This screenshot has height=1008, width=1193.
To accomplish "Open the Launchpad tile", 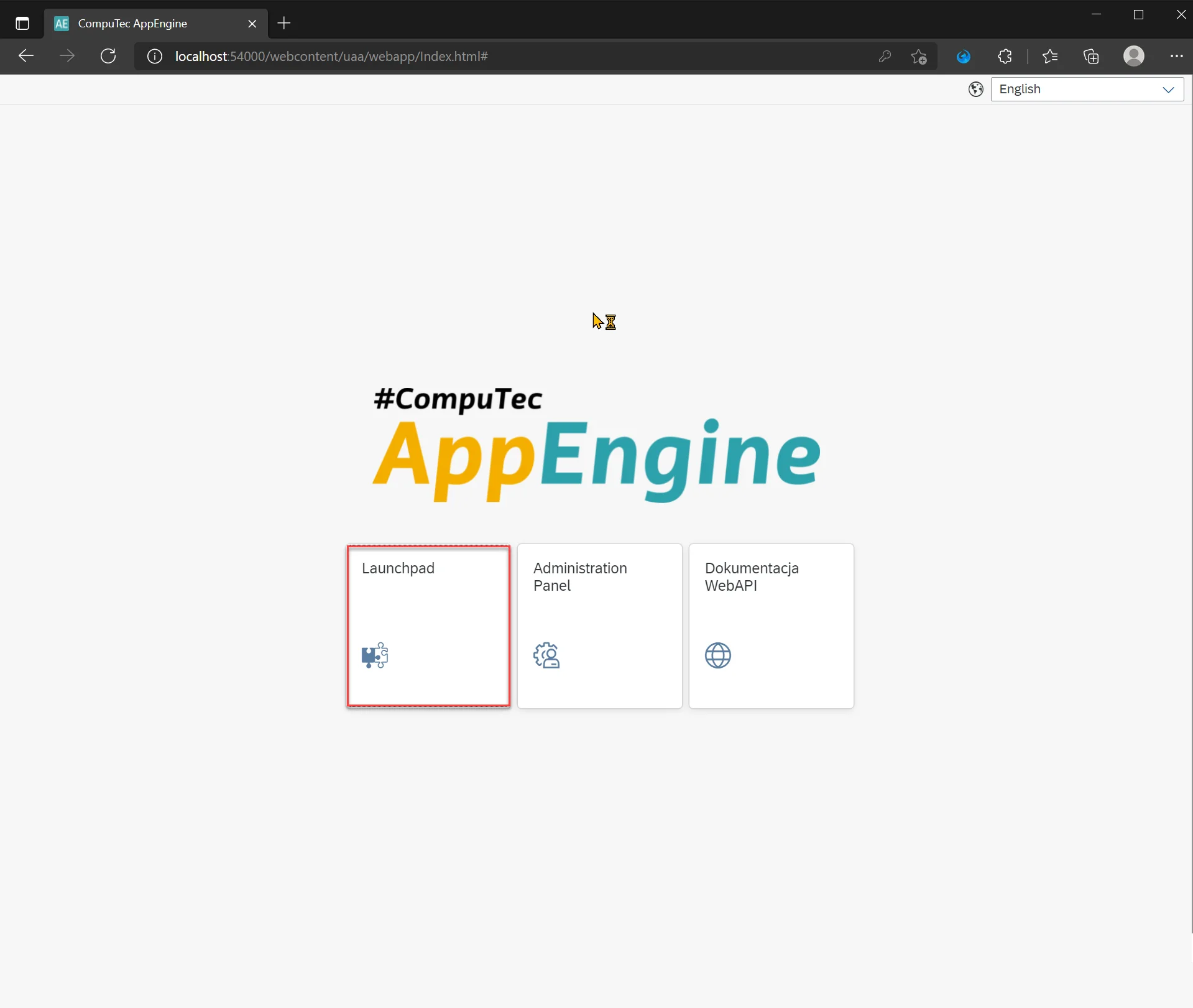I will [x=428, y=625].
